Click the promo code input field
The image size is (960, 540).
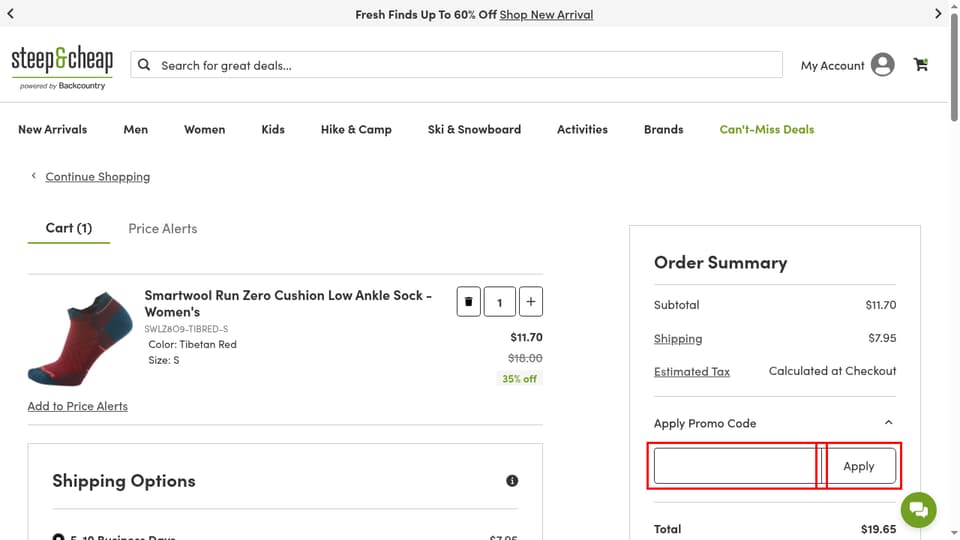(x=737, y=466)
